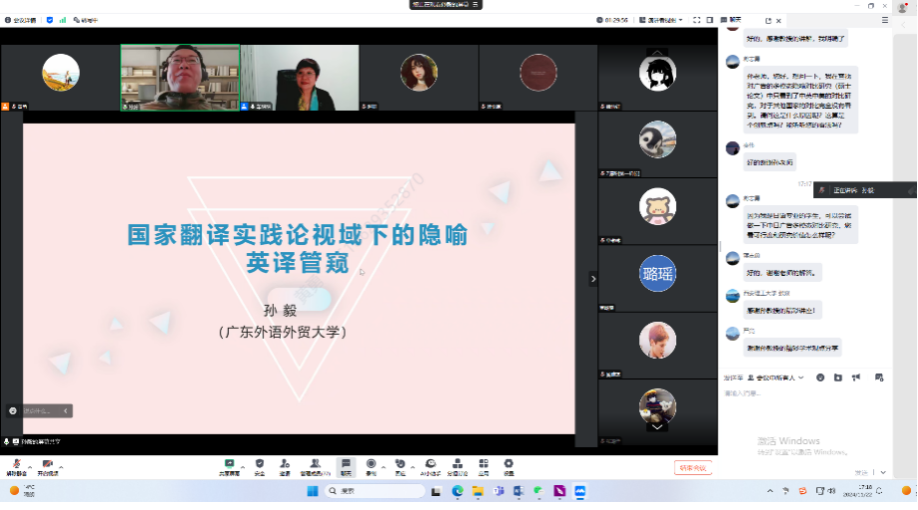Open the weather widget on taskbar
Image resolution: width=918 pixels, height=510 pixels.
coord(22,491)
